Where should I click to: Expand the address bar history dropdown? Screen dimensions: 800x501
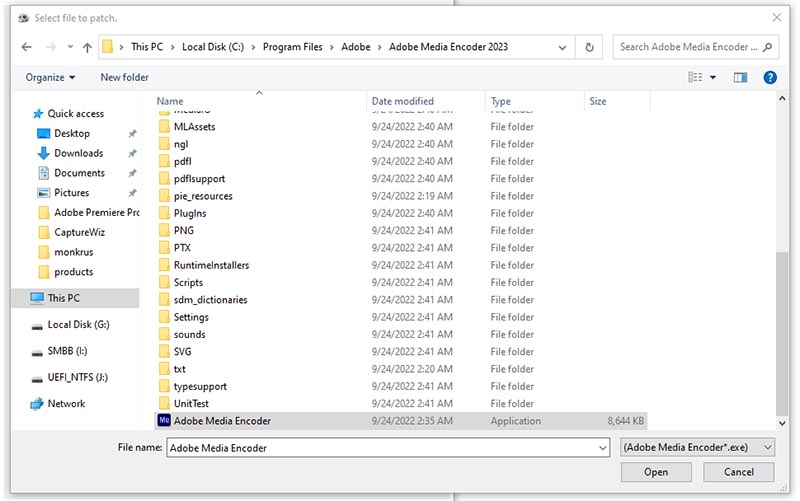click(x=562, y=47)
